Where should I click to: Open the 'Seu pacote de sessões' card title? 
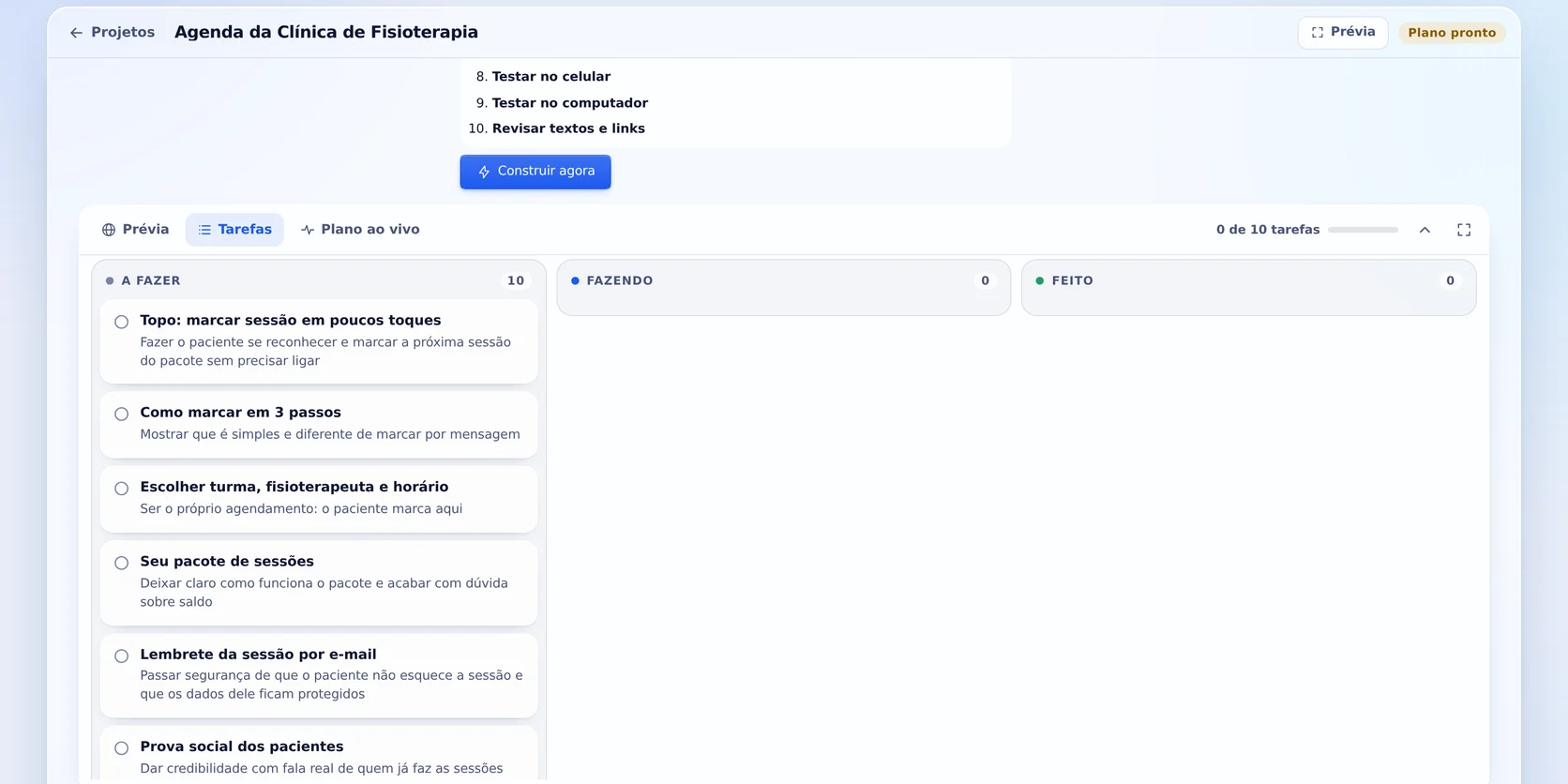pyautogui.click(x=227, y=562)
